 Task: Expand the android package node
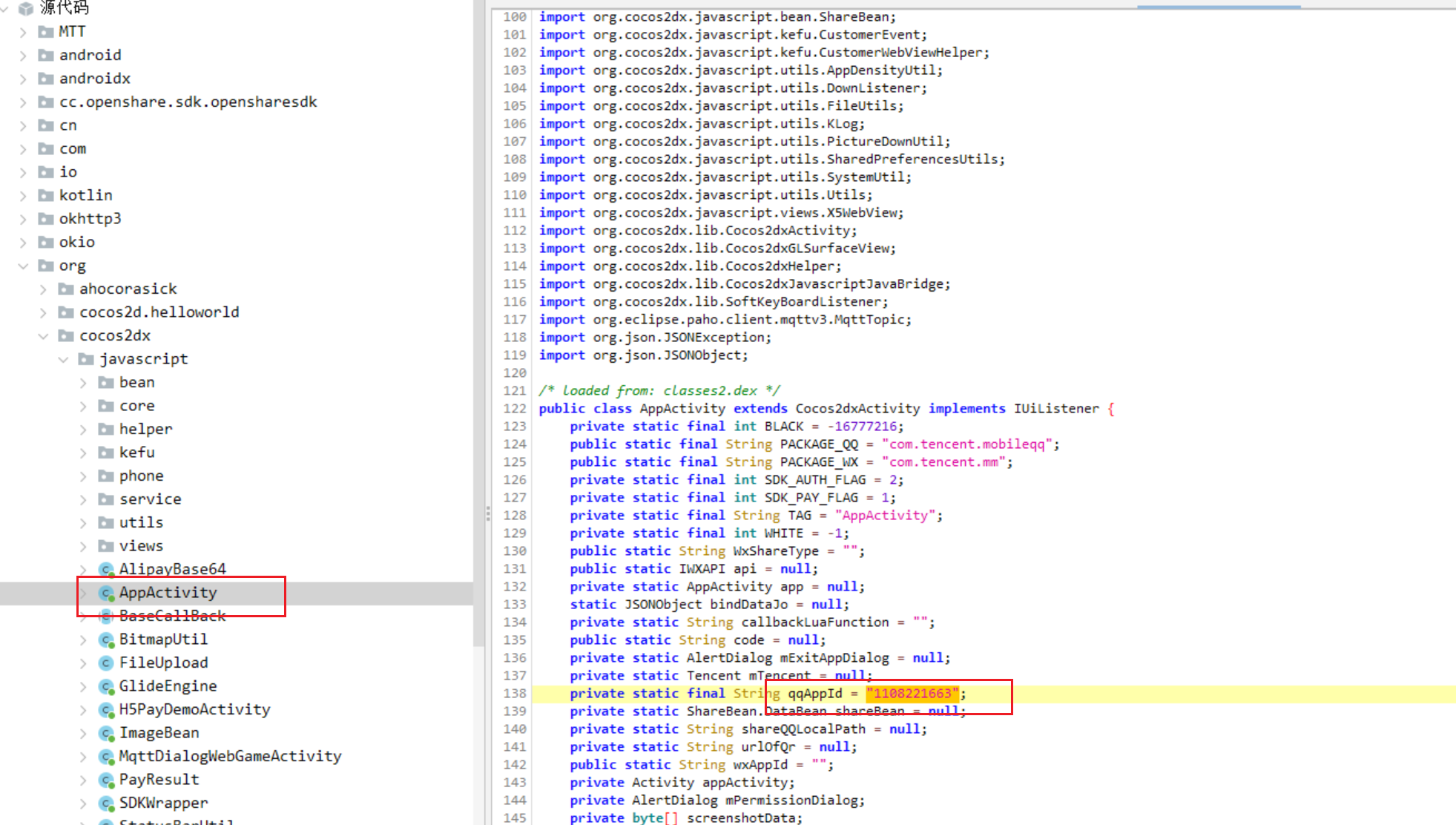(x=23, y=56)
